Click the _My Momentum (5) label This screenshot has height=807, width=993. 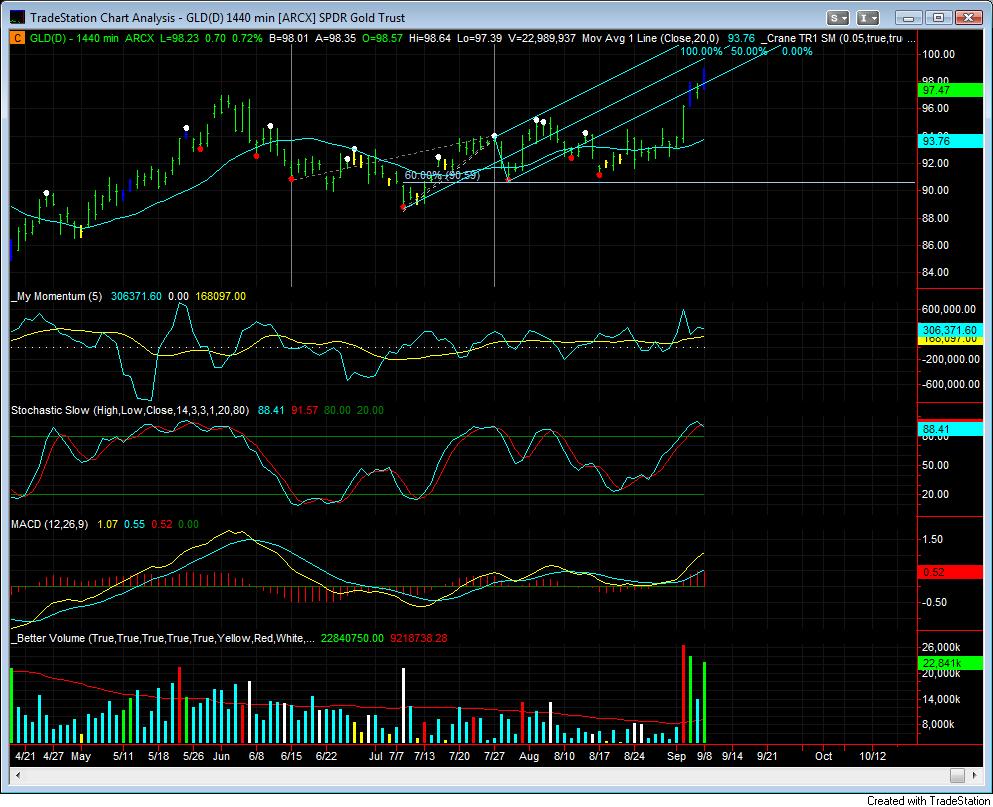[56, 296]
